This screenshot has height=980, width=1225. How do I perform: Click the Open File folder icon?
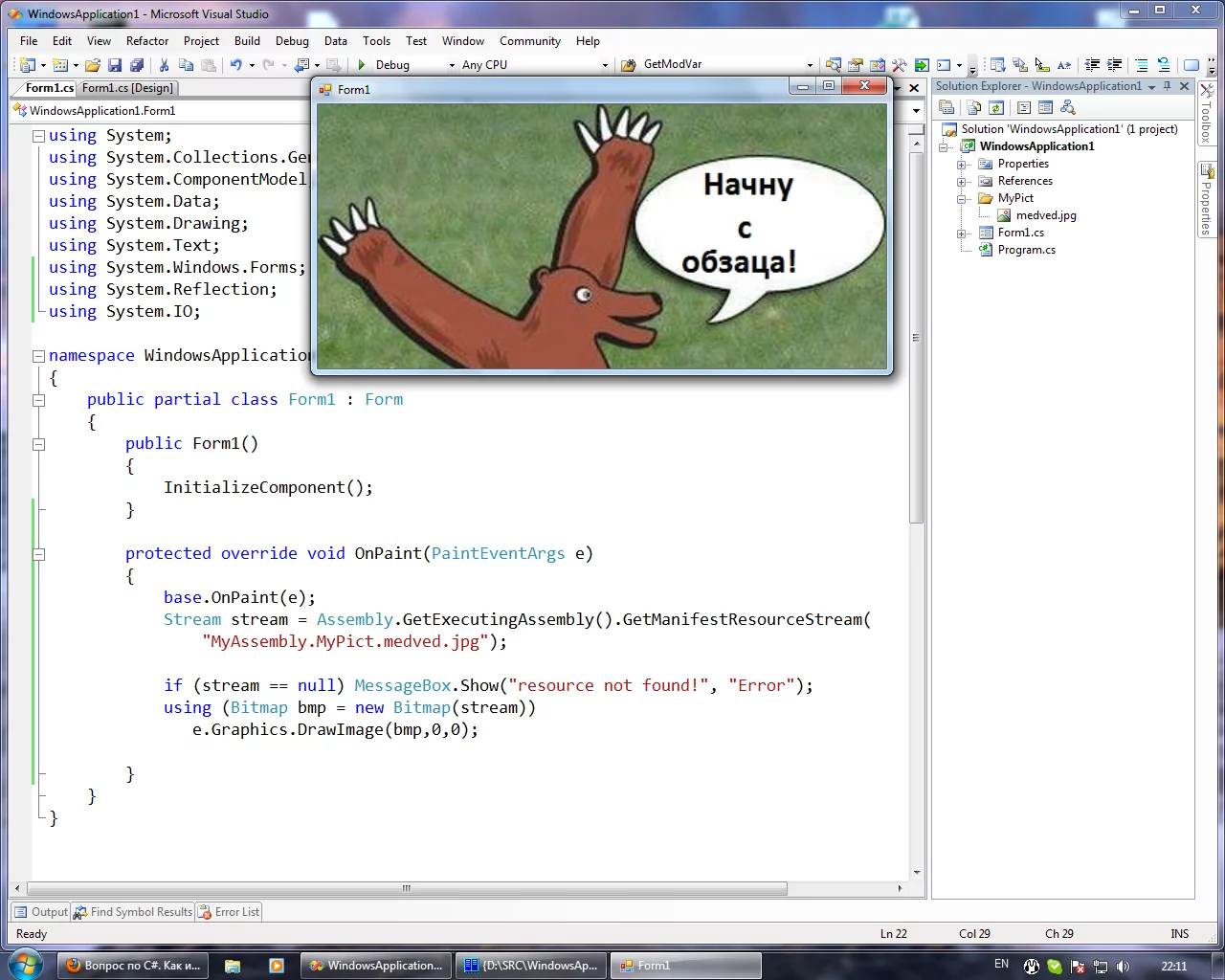[x=93, y=65]
